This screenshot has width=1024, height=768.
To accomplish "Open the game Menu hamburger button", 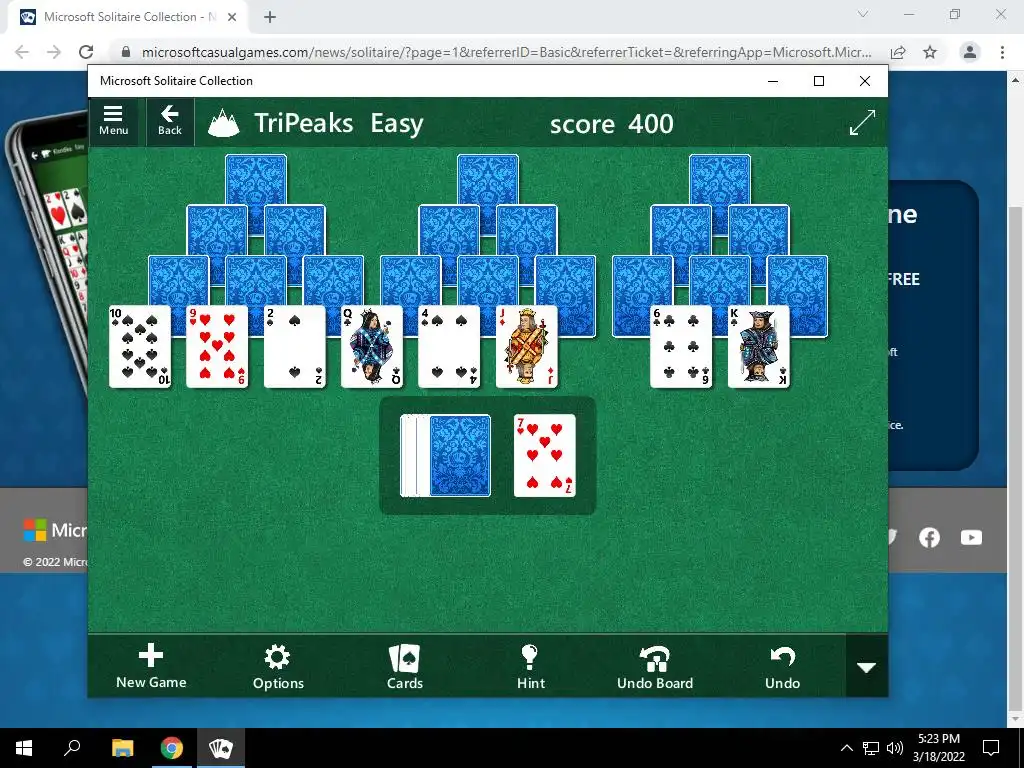I will pyautogui.click(x=113, y=121).
